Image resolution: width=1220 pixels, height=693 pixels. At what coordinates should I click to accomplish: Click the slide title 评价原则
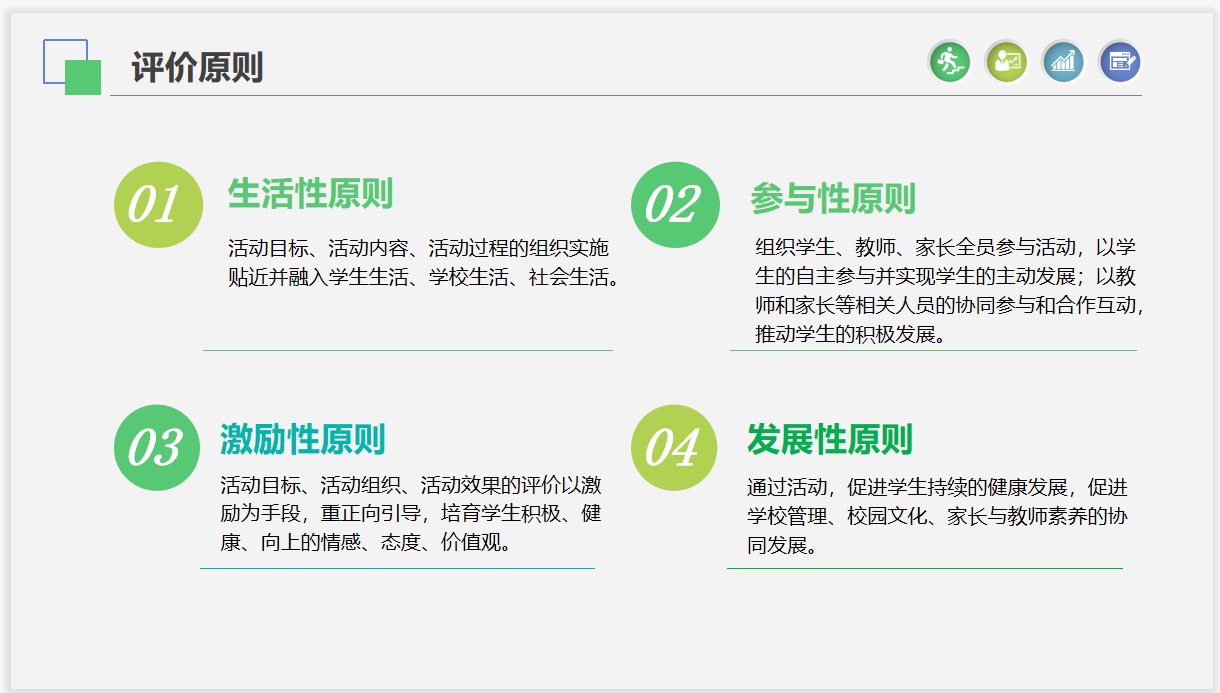click(x=197, y=68)
